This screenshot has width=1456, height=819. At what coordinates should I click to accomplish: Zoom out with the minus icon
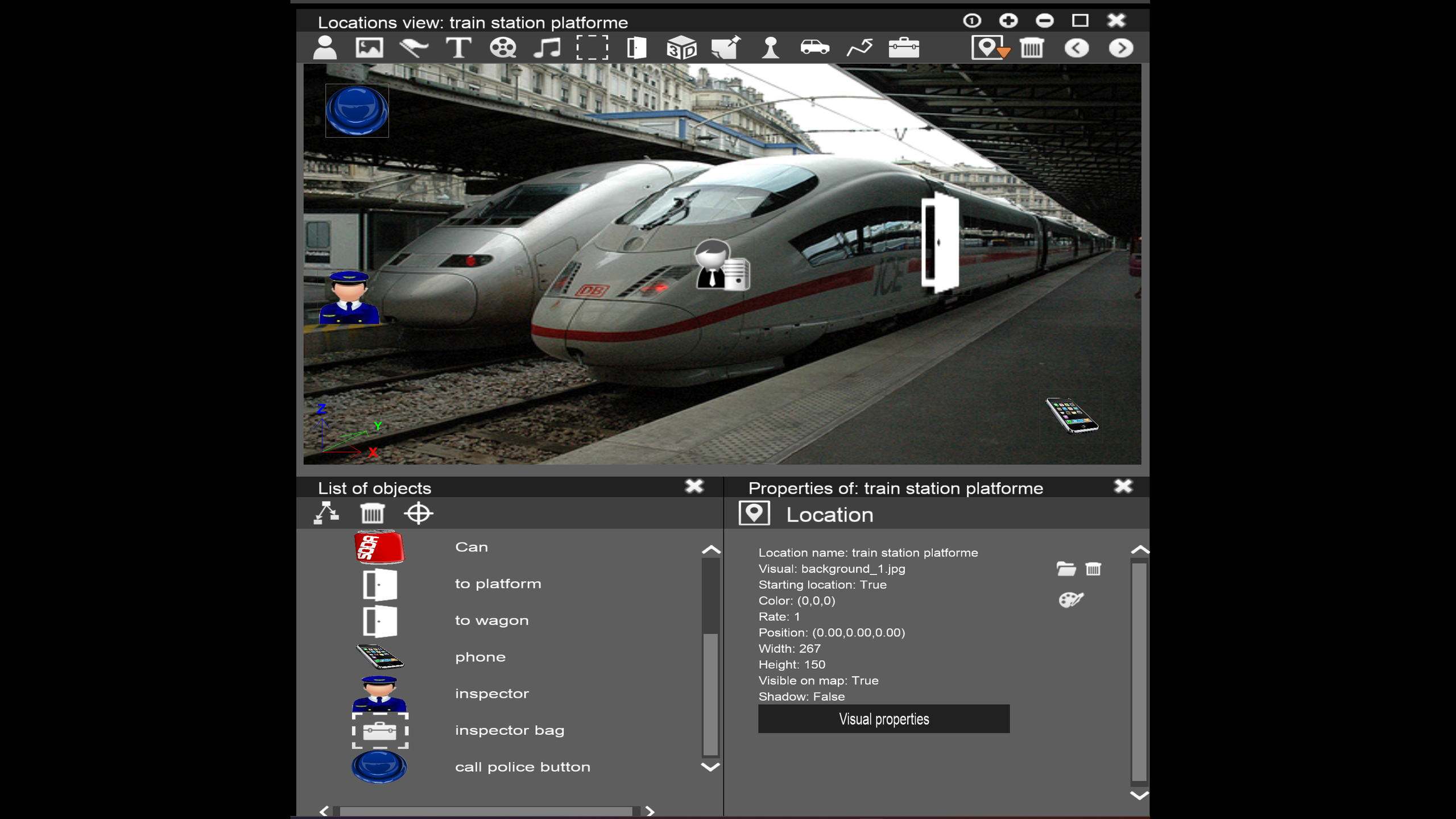(1044, 21)
